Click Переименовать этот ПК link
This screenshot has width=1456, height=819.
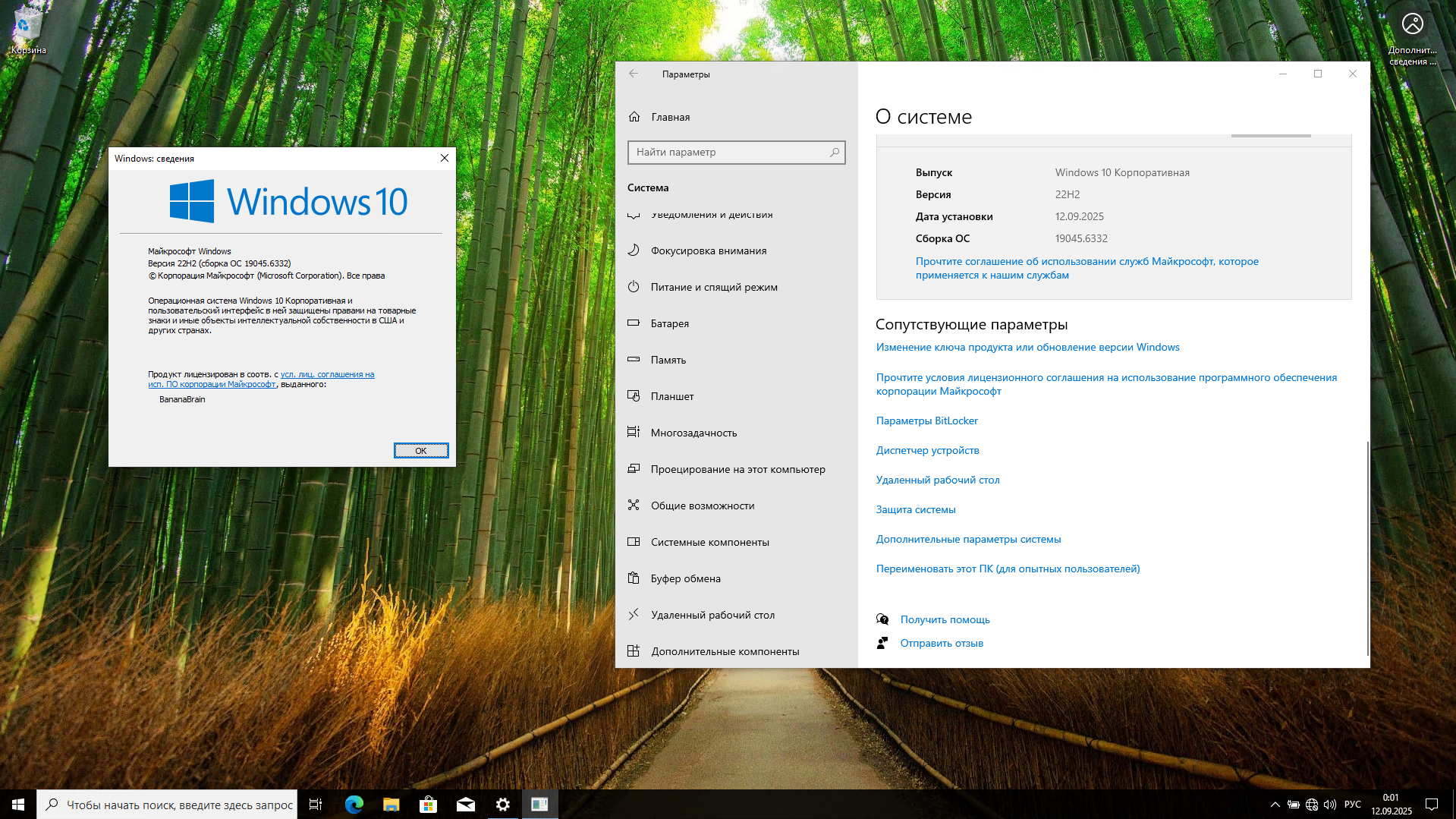(1008, 569)
